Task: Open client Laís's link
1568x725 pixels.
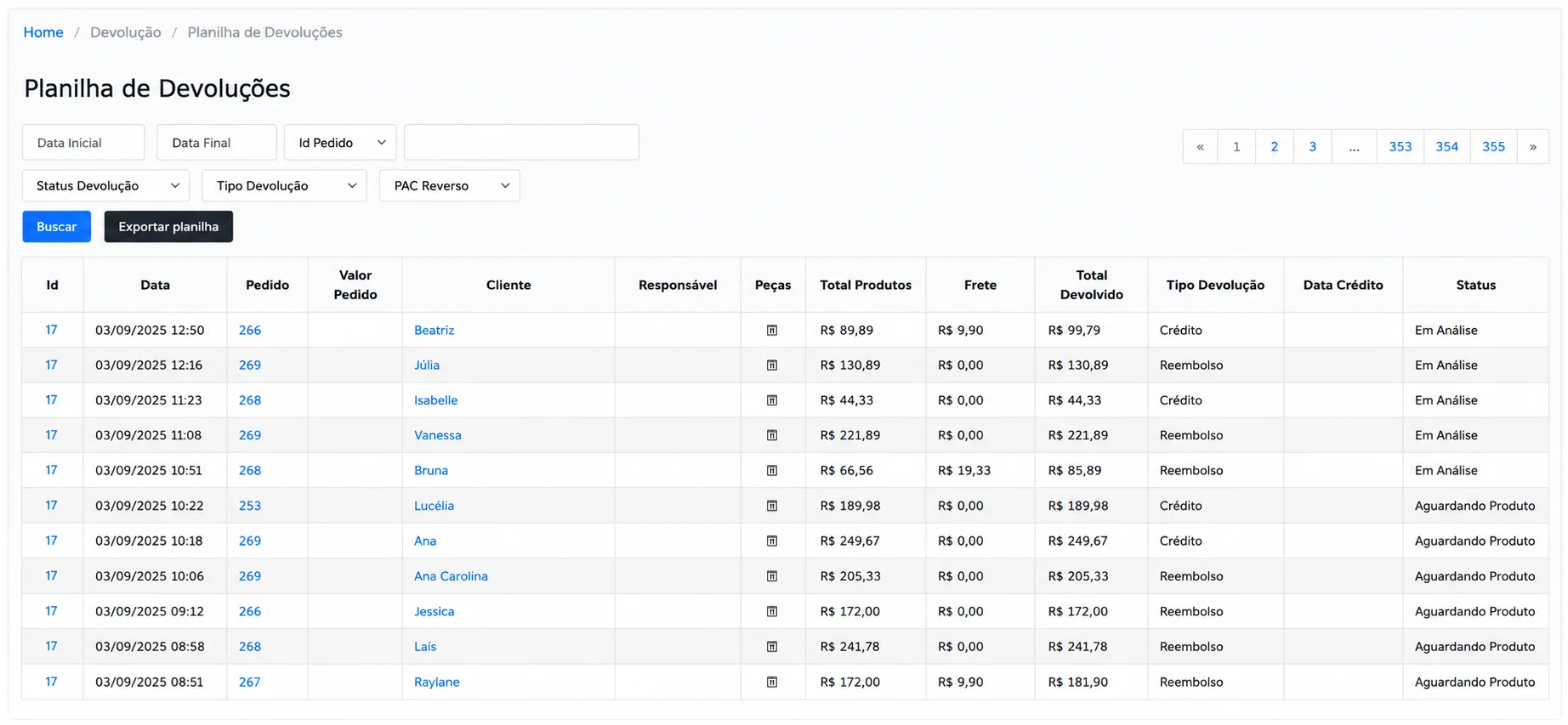Action: pyautogui.click(x=425, y=647)
